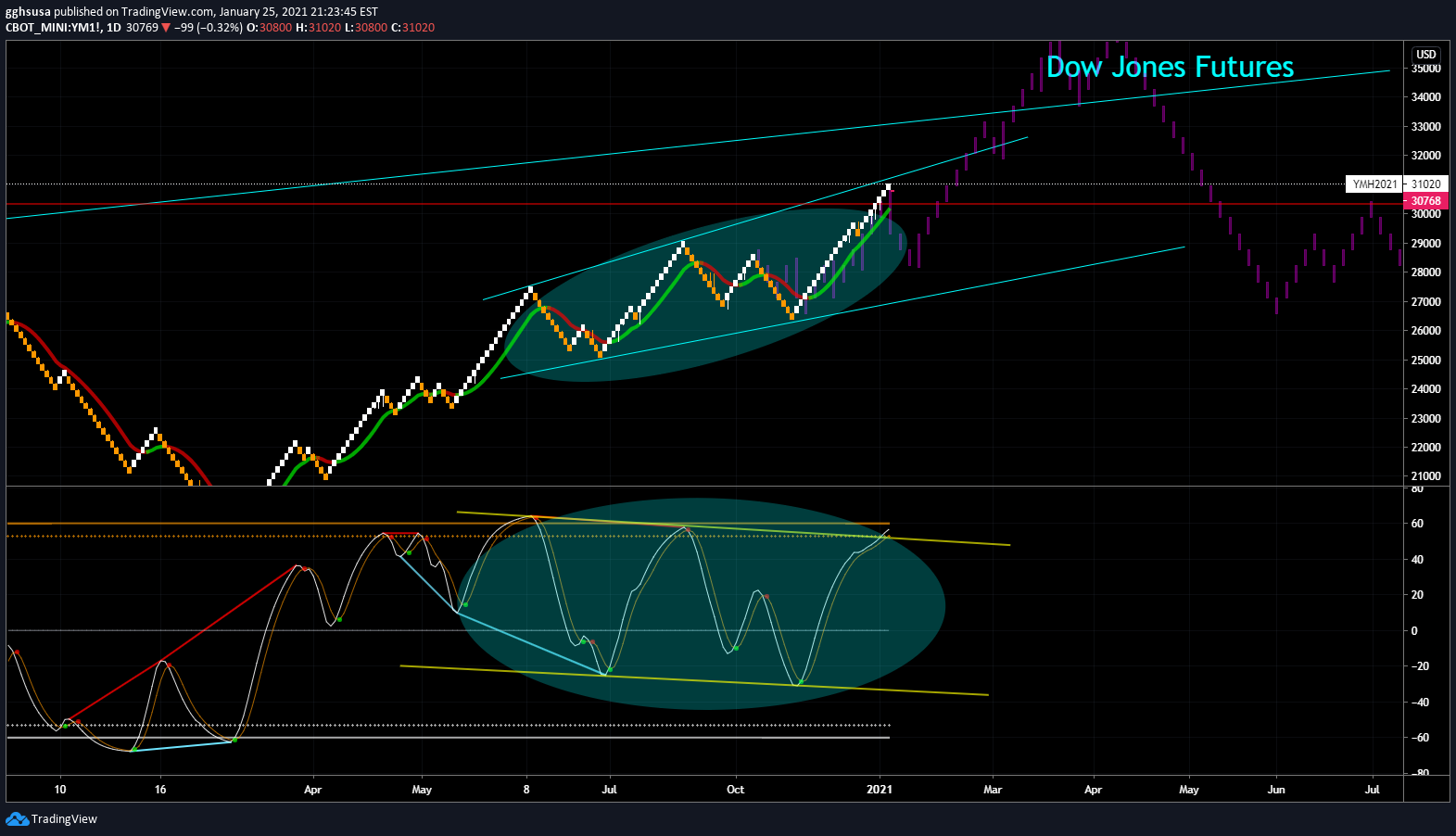Click the Jun label on time axis
The image size is (1456, 836).
(x=1276, y=790)
